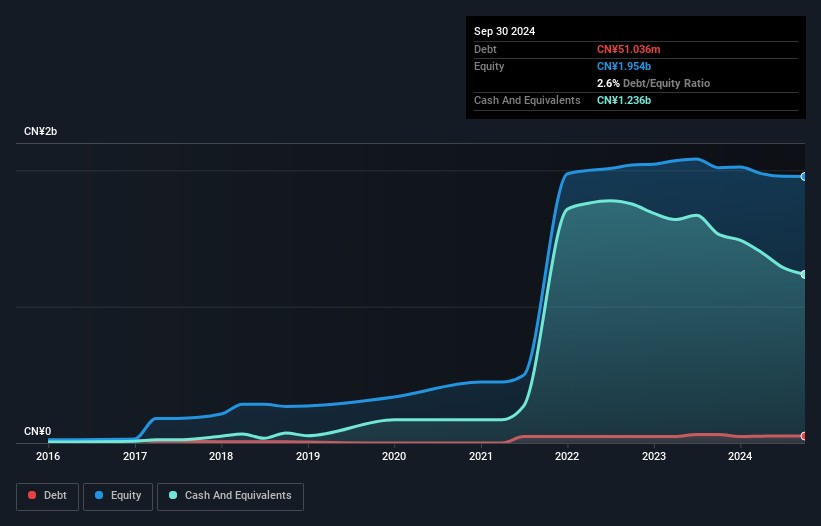This screenshot has height=526, width=821.
Task: Click the CN¥51.036m debt value
Action: point(628,49)
